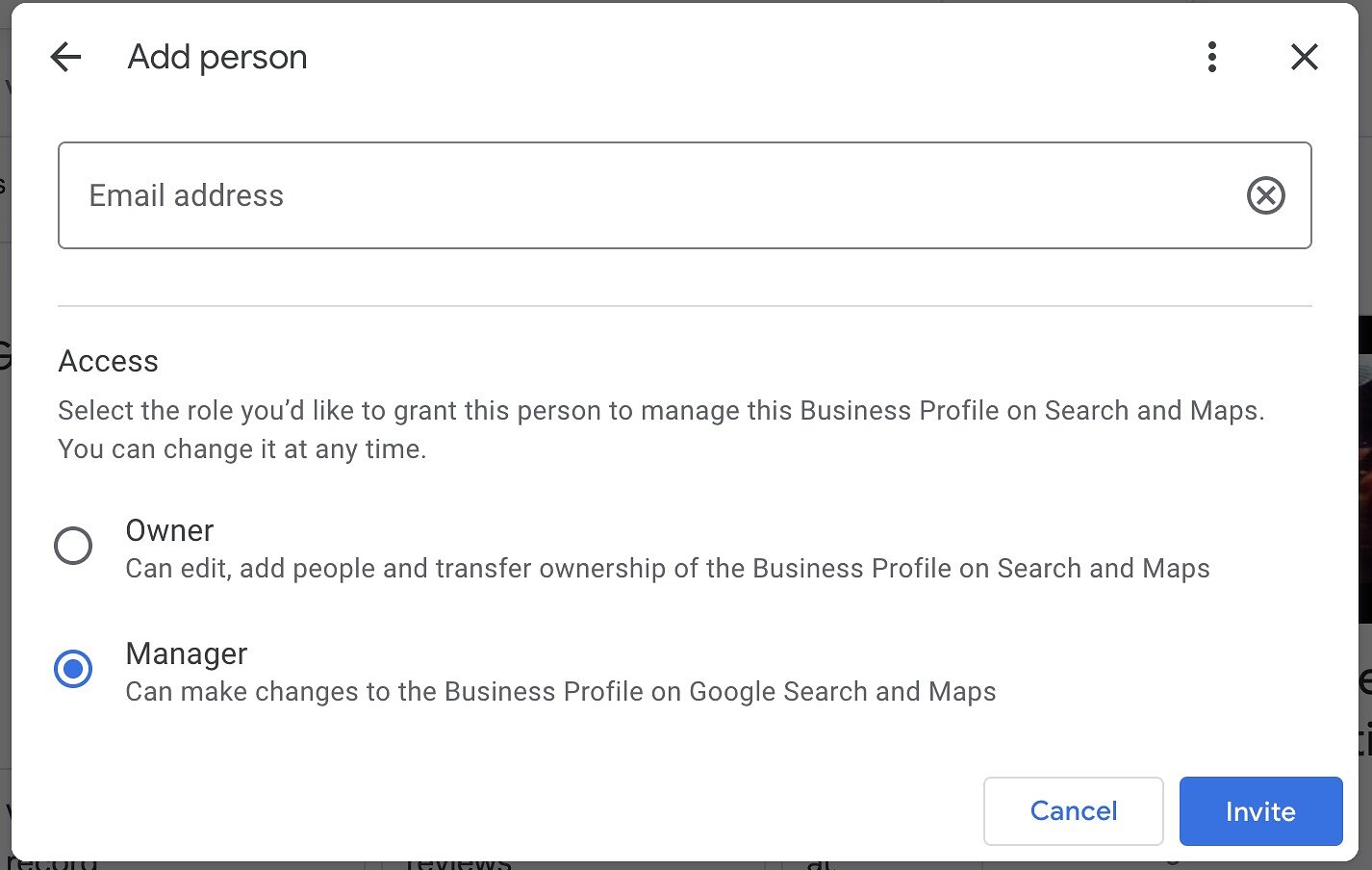Screen dimensions: 1372x870
Task: Open the three-dot more options menu
Action: click(x=1212, y=57)
